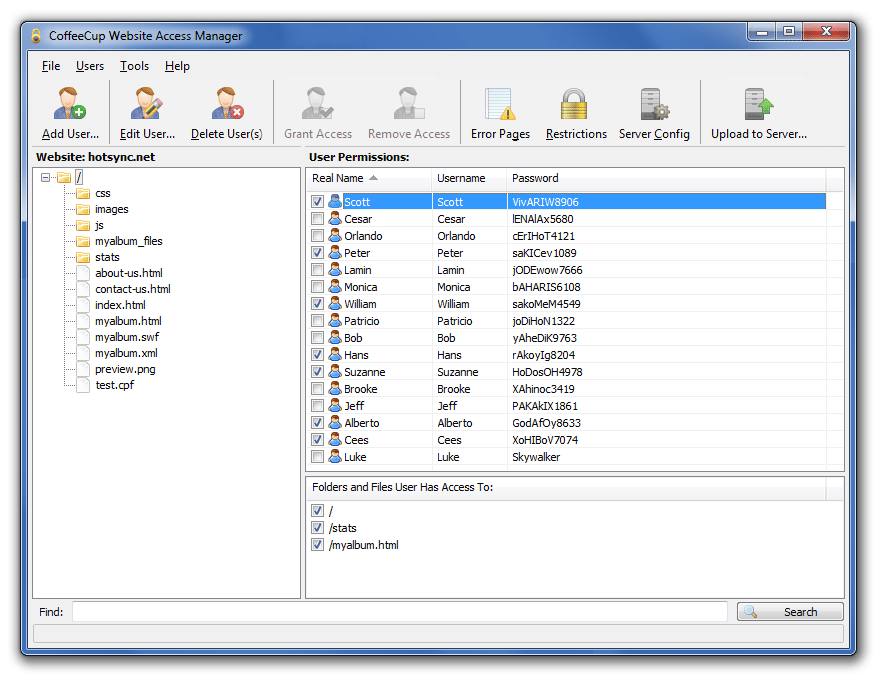Click the Skywalker password cell
The image size is (884, 685).
(536, 457)
